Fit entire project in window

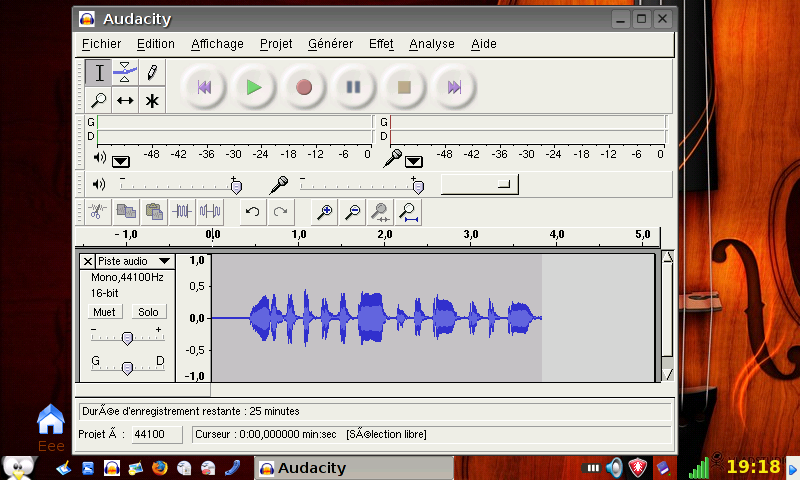pyautogui.click(x=409, y=211)
